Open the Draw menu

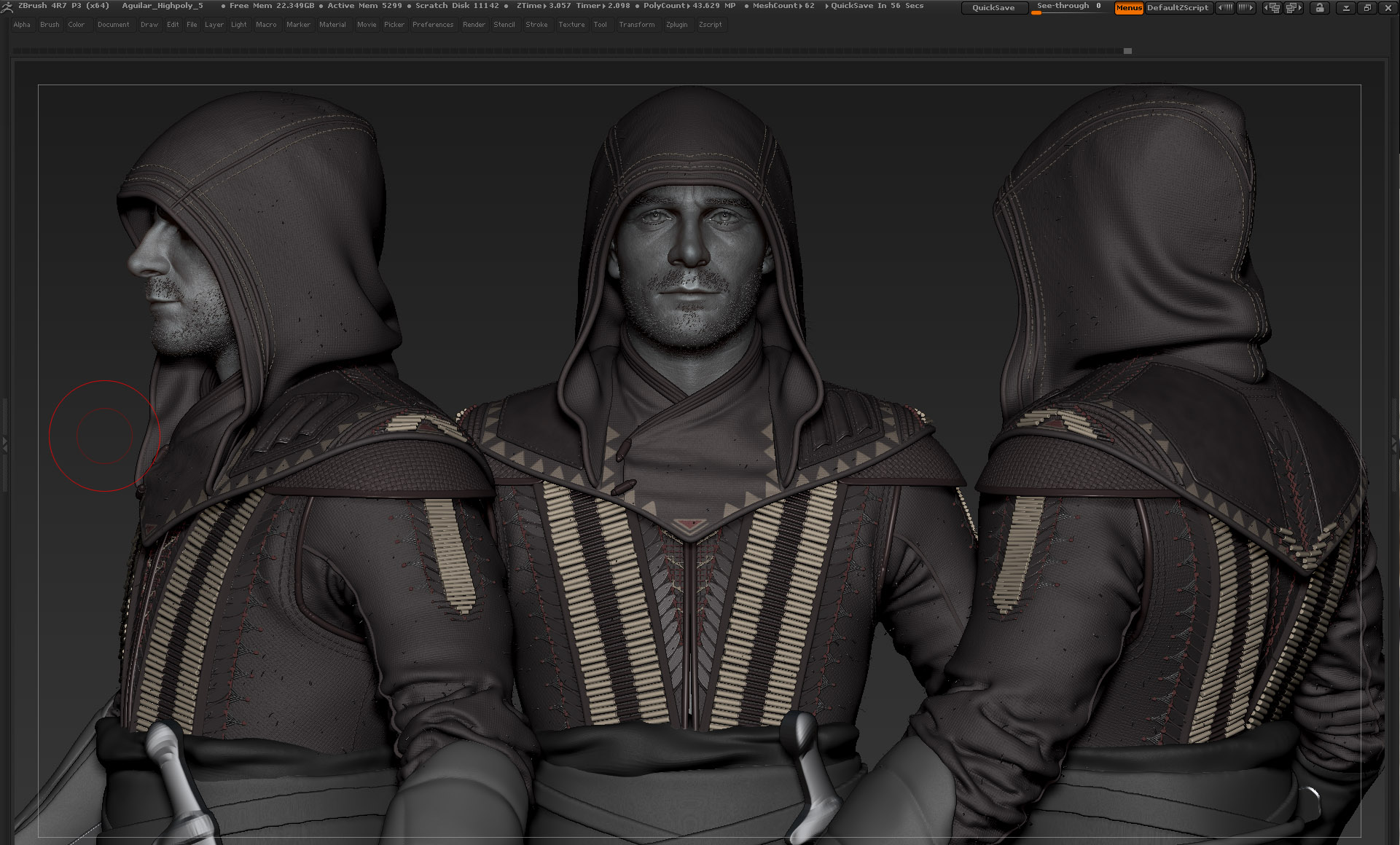coord(149,25)
